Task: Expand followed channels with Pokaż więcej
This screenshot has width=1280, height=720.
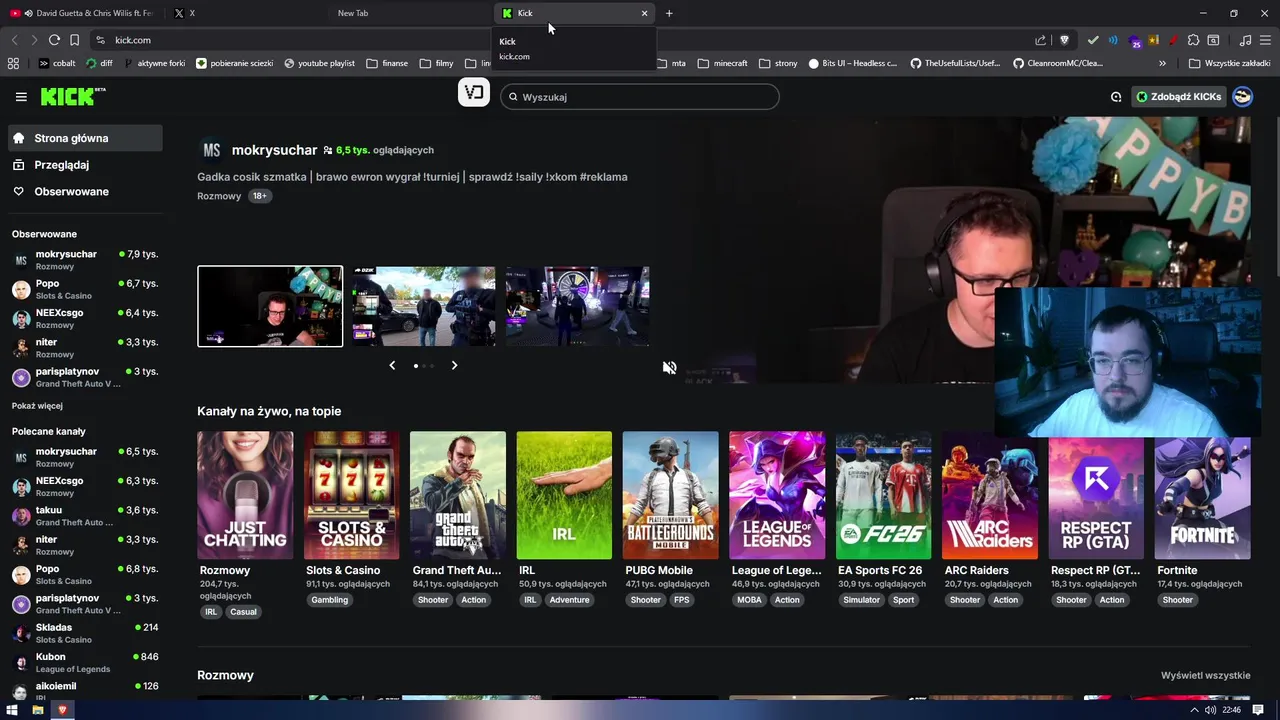Action: point(37,406)
